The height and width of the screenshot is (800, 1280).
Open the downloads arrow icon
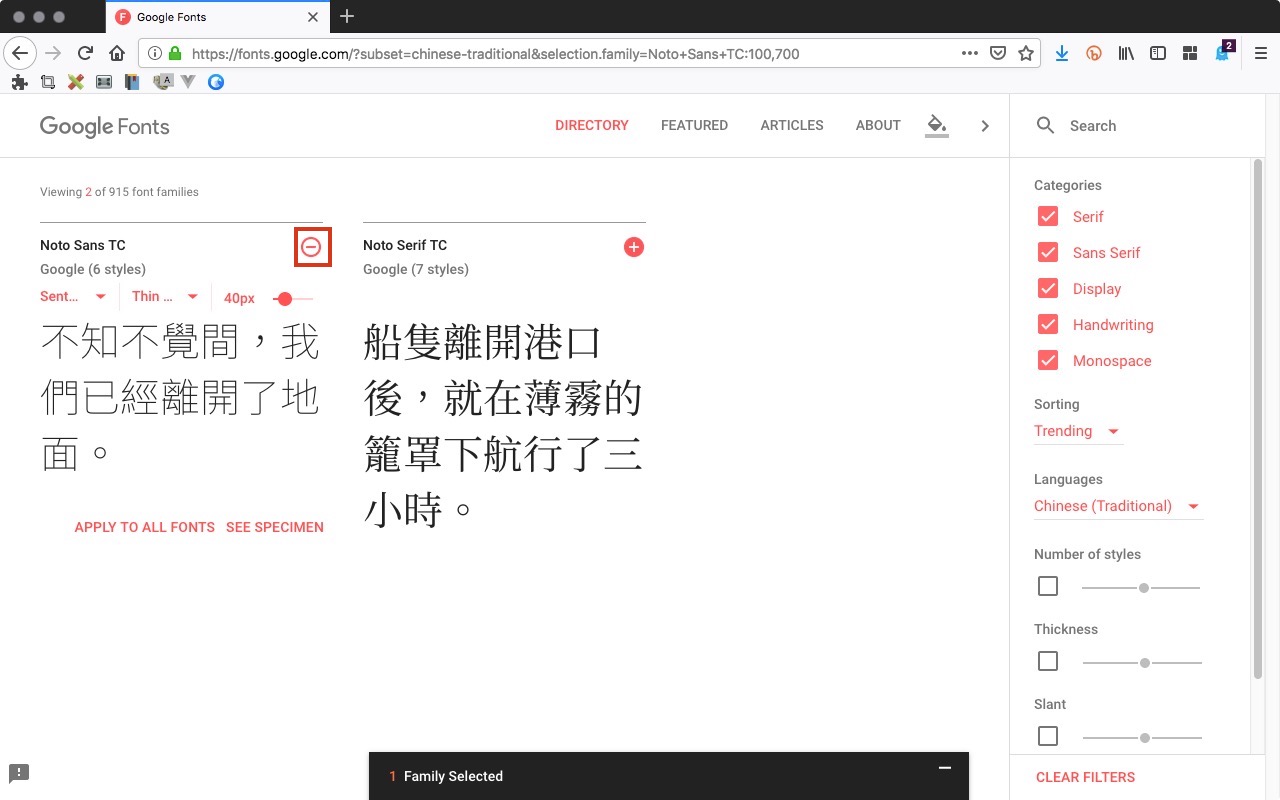(1062, 53)
